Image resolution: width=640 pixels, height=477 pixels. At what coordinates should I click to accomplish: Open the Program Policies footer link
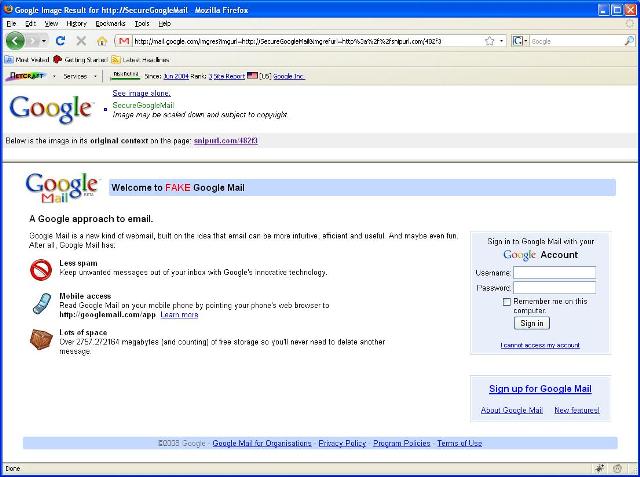(x=402, y=443)
